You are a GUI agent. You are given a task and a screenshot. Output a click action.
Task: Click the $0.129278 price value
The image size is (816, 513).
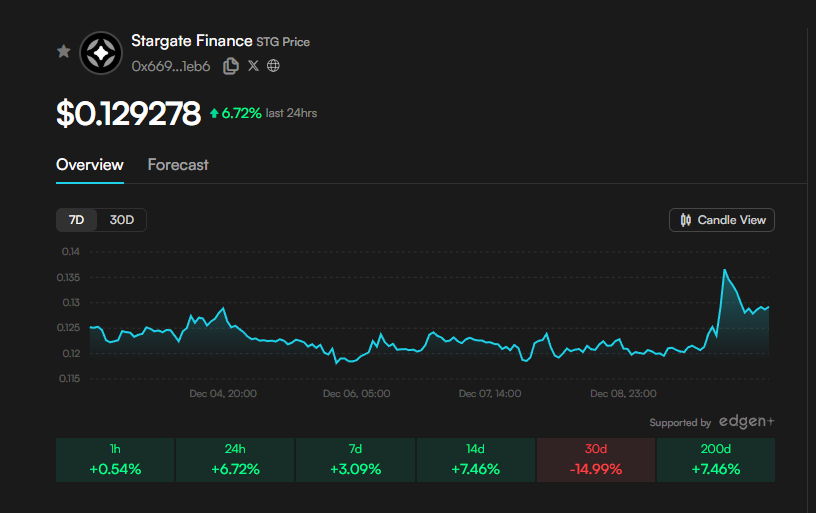pos(128,113)
